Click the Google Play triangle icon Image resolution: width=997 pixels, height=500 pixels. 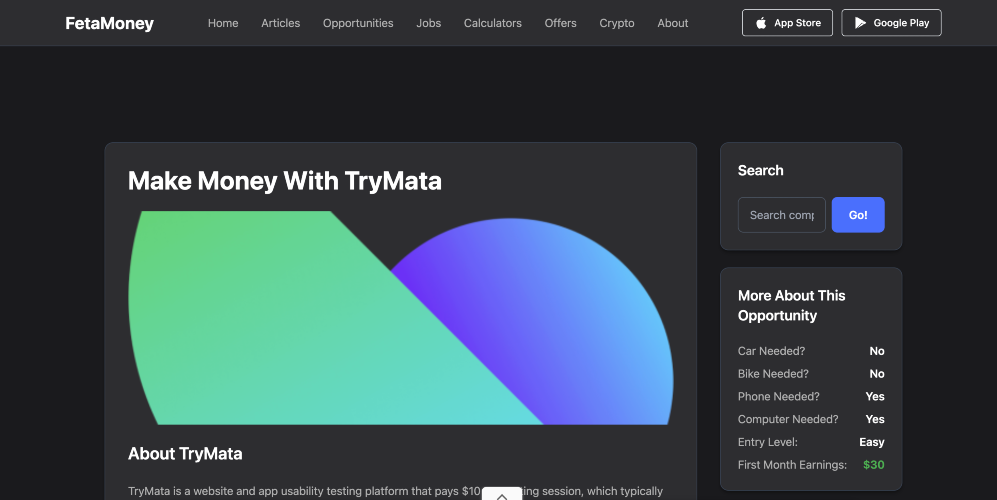(860, 23)
